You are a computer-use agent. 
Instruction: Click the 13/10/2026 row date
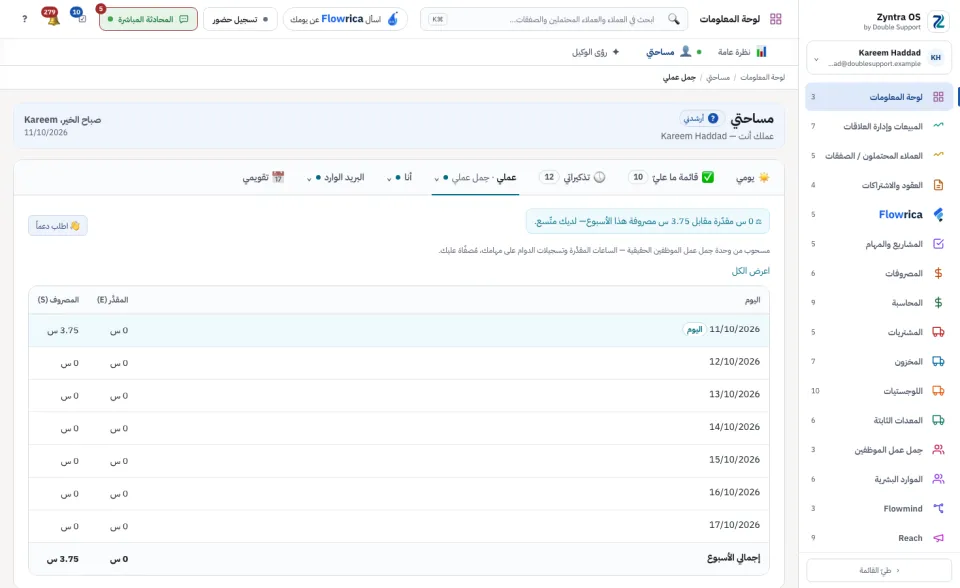(734, 394)
